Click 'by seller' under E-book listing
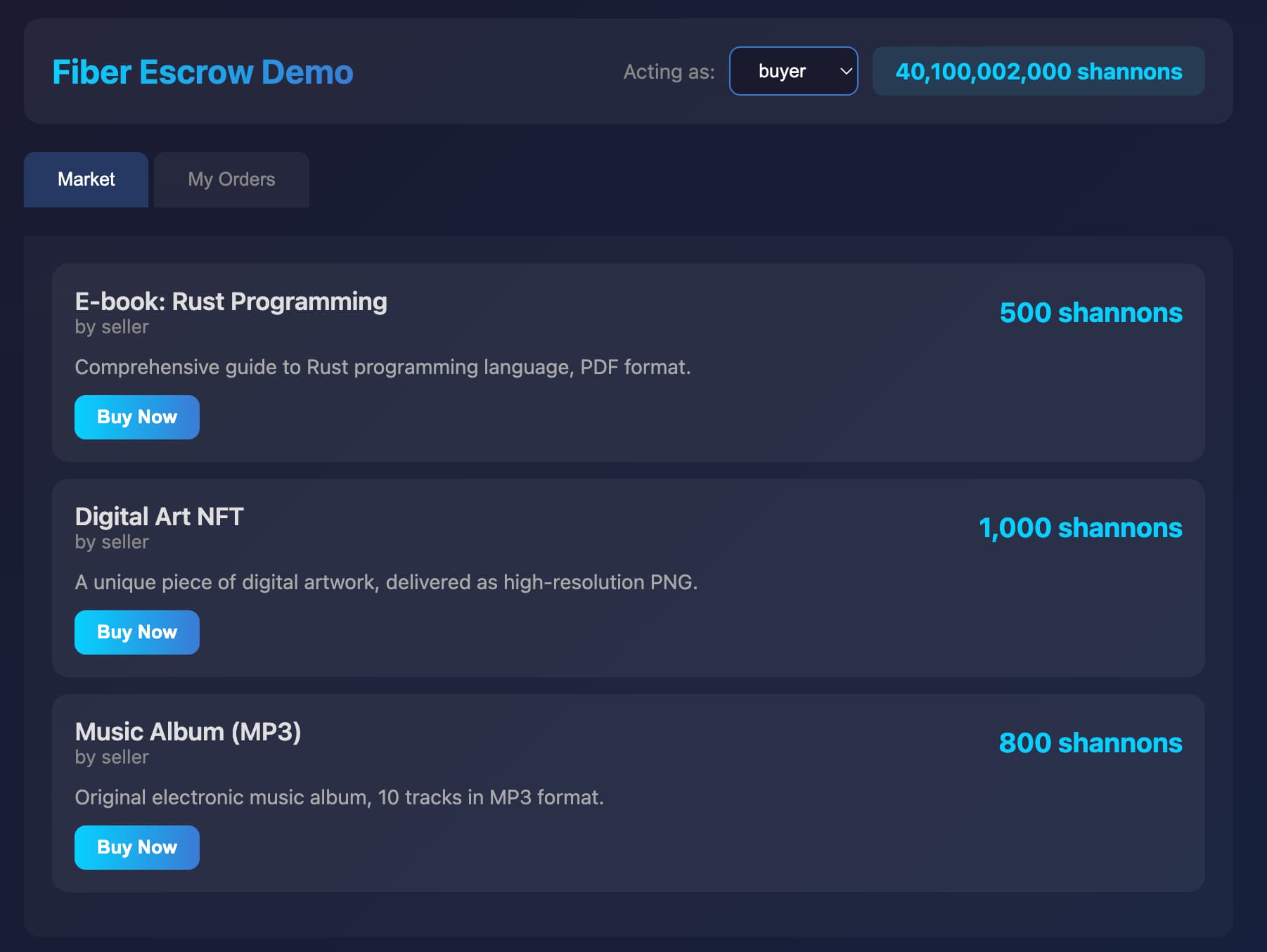The width and height of the screenshot is (1267, 952). (112, 327)
